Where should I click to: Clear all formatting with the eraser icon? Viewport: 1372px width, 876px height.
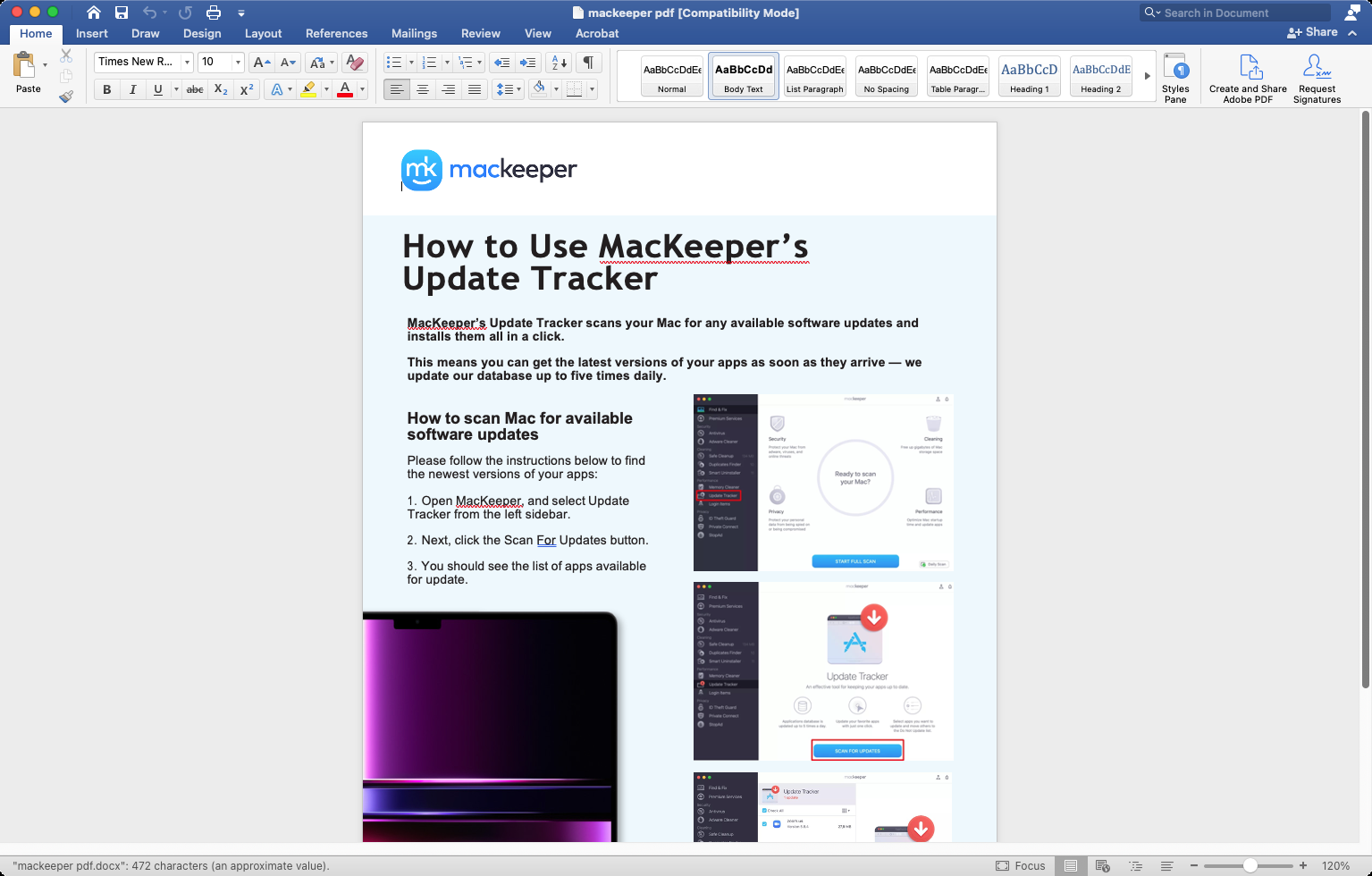(355, 62)
